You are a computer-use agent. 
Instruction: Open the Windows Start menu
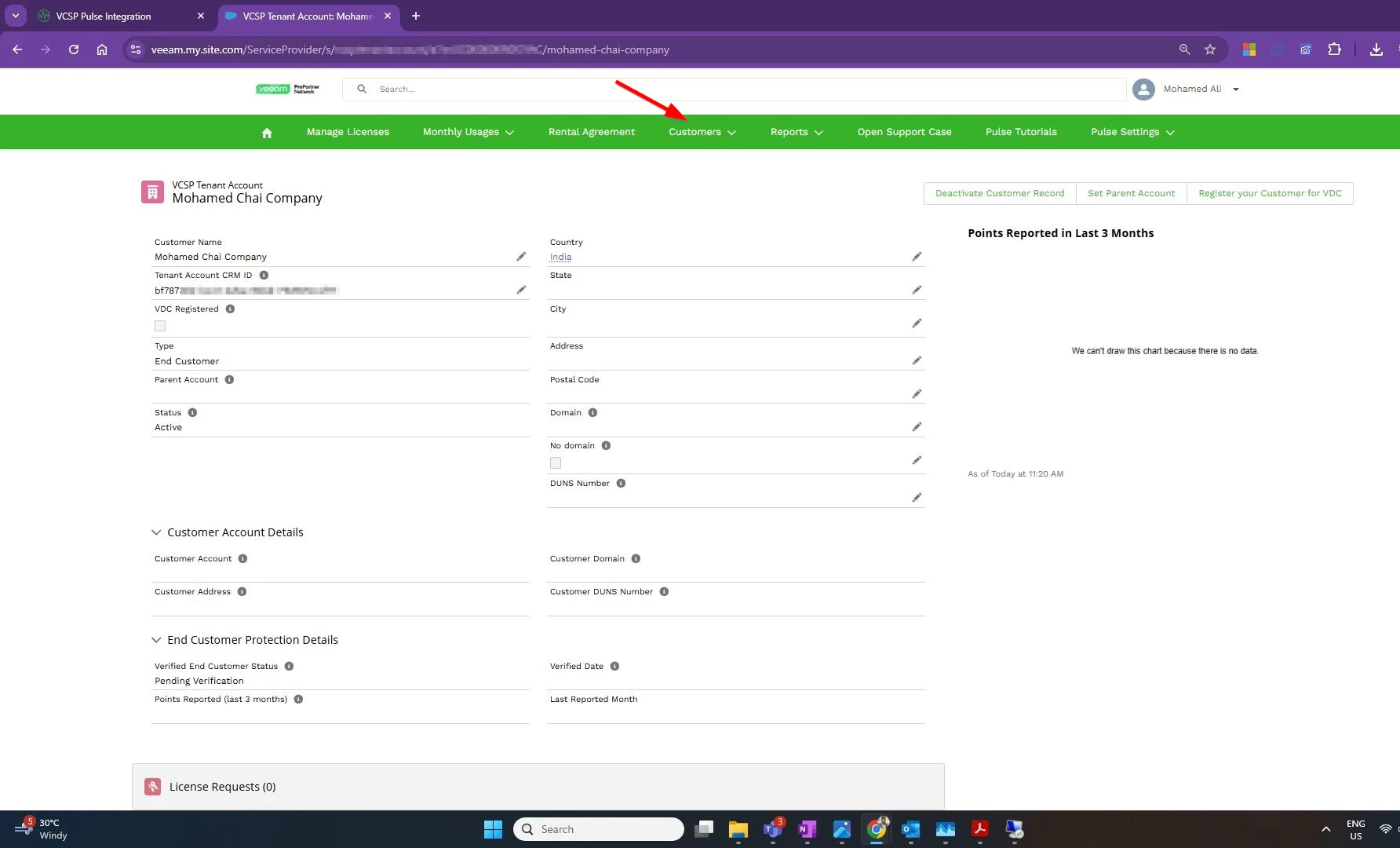pos(493,829)
